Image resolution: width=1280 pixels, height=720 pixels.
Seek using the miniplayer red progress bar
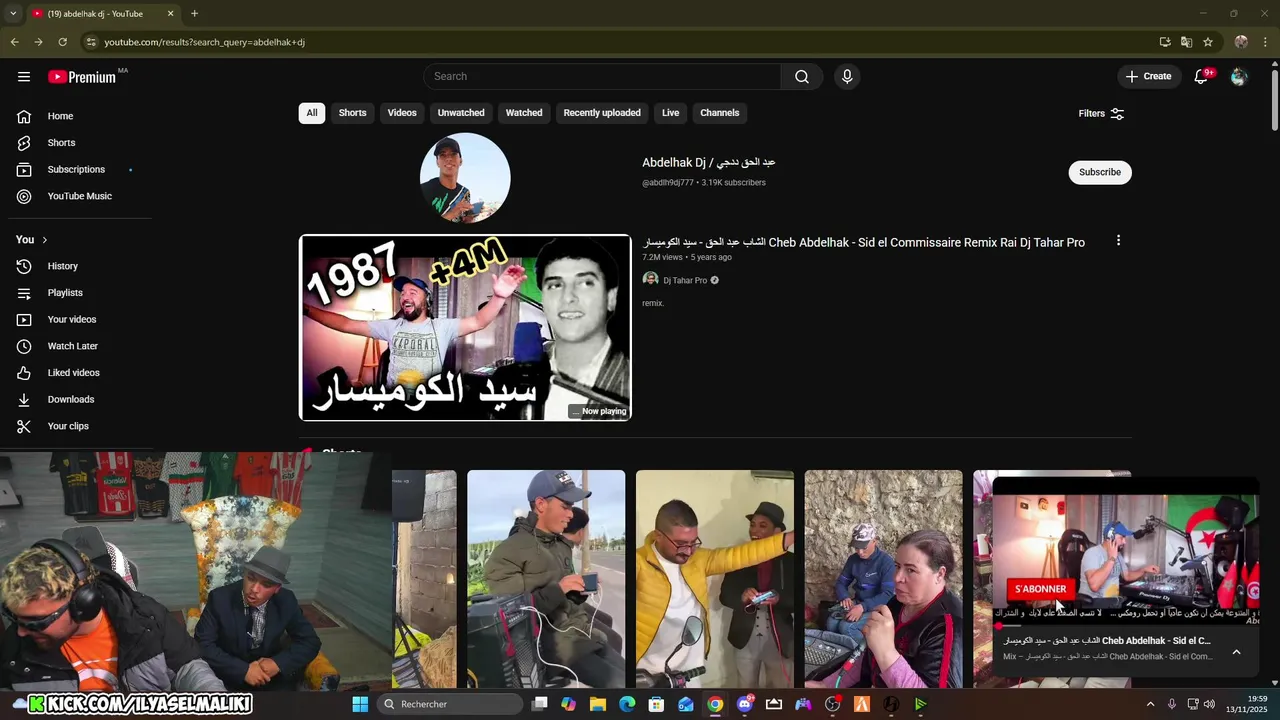(x=1125, y=626)
